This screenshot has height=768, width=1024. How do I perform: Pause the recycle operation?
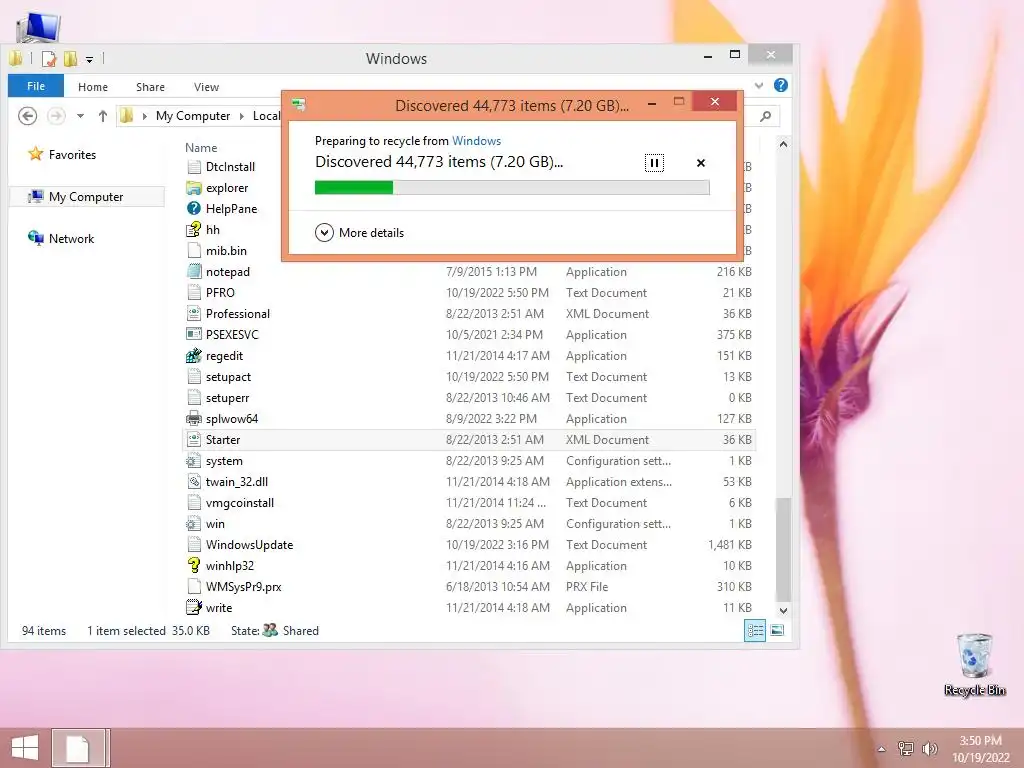(x=654, y=163)
